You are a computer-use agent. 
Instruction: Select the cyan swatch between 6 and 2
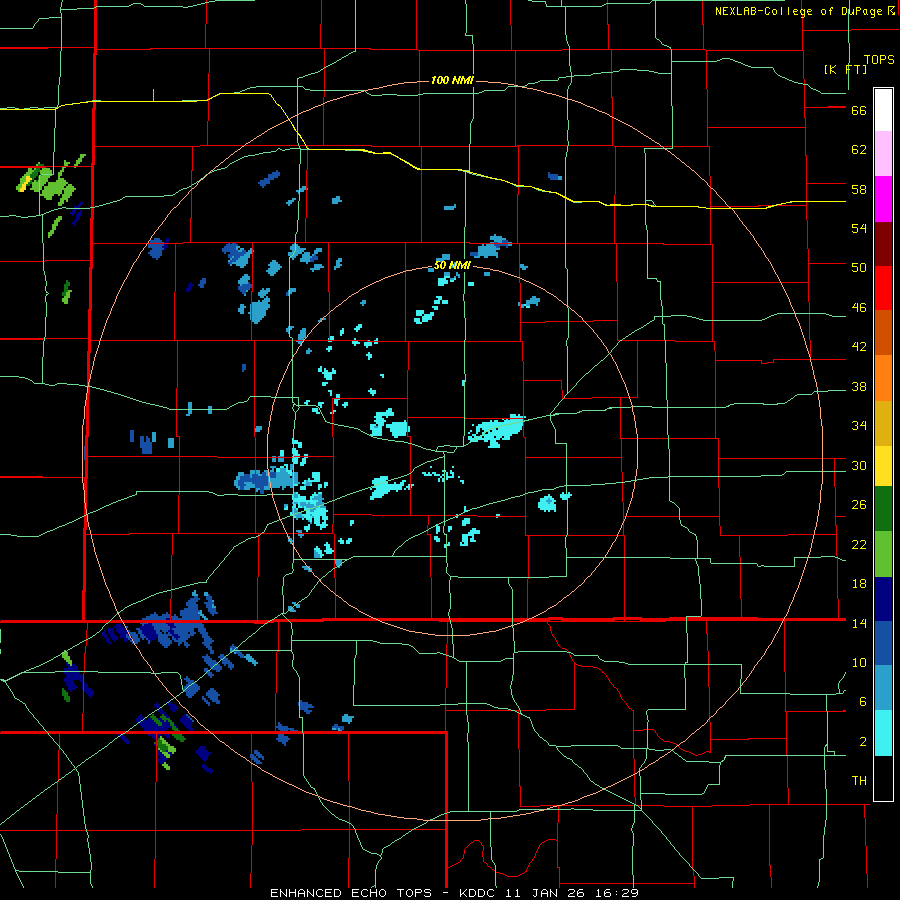click(883, 733)
